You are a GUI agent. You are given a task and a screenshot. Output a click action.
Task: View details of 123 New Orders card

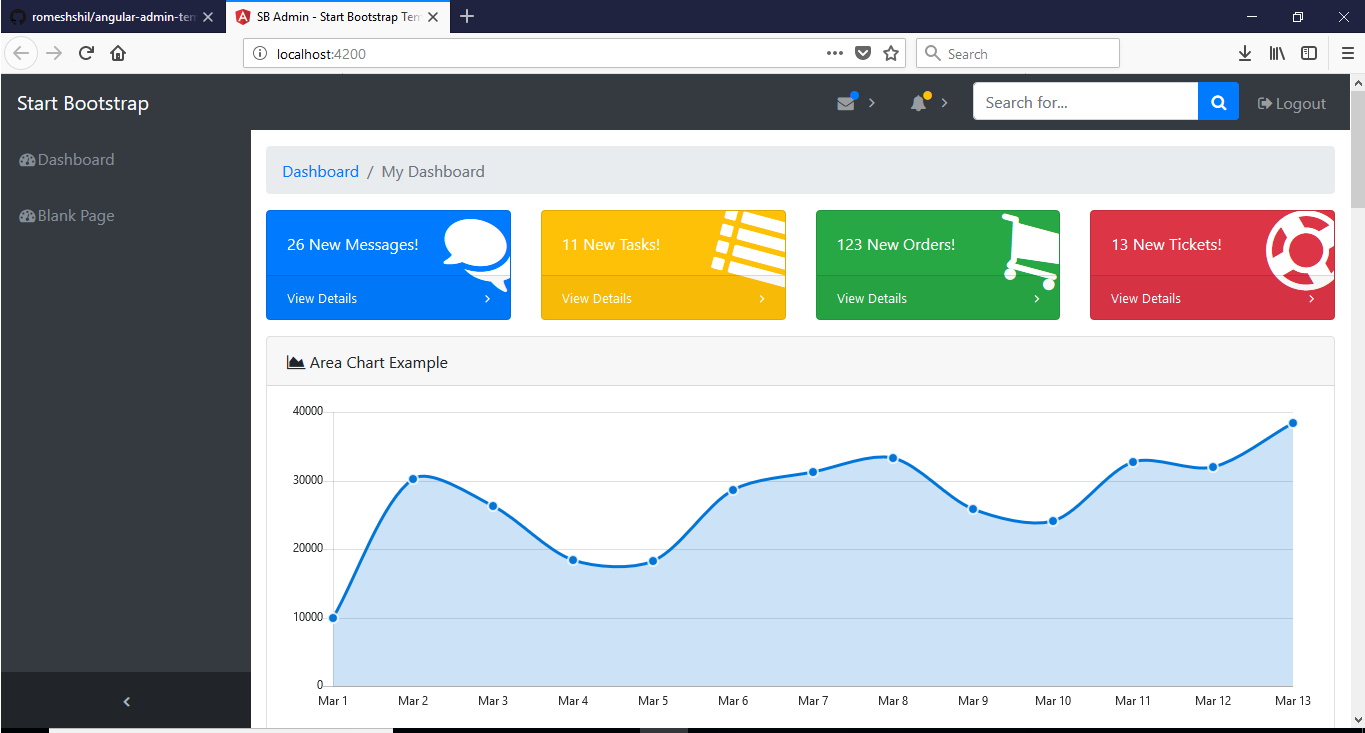[872, 298]
